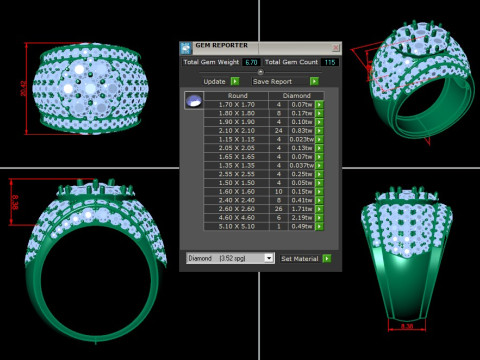Click green arrow on 4.60 X 4.60 row

point(319,218)
